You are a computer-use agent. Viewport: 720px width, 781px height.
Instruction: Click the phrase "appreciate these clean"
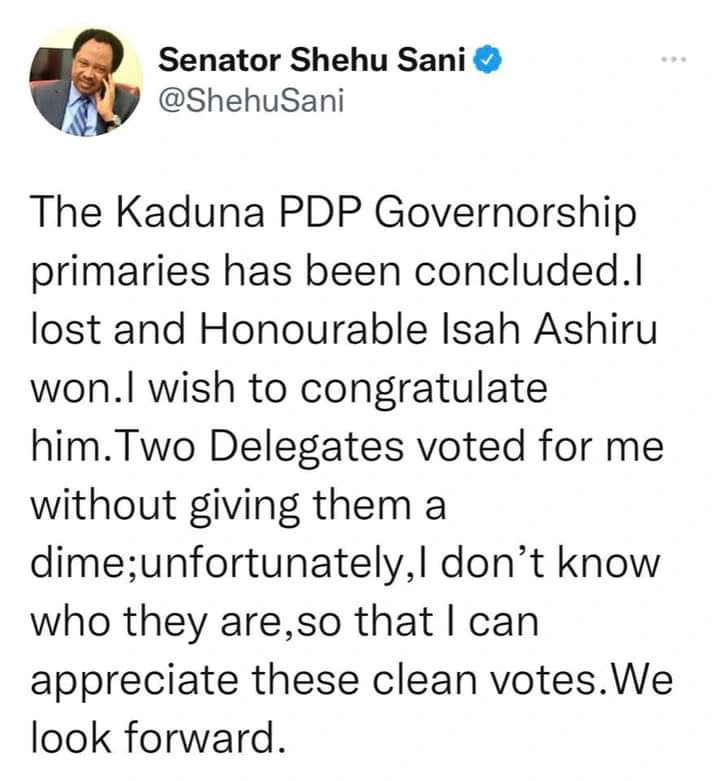click(275, 679)
